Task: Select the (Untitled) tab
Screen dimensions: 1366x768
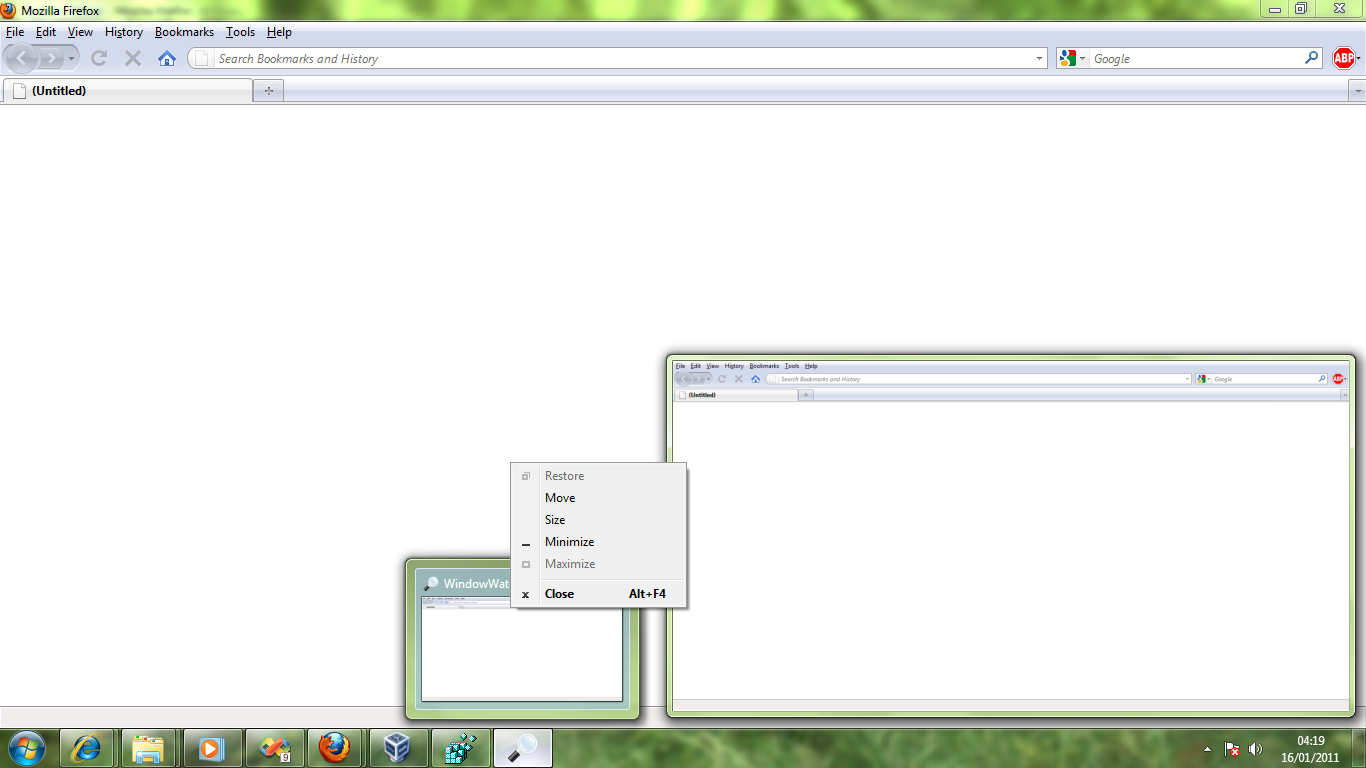Action: [127, 91]
